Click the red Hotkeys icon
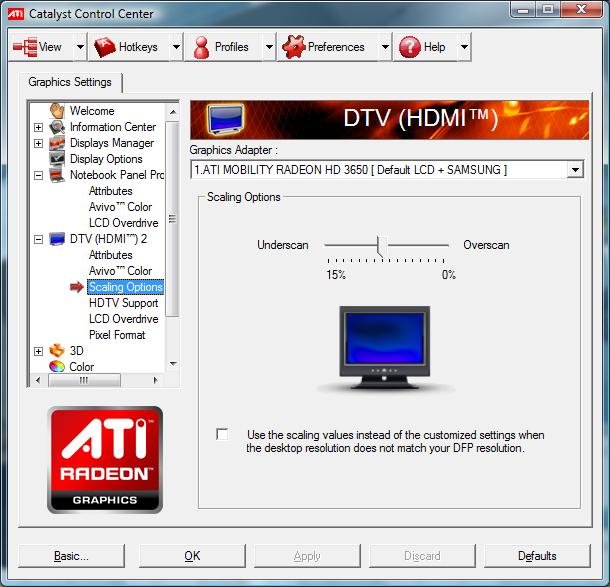 pyautogui.click(x=105, y=47)
